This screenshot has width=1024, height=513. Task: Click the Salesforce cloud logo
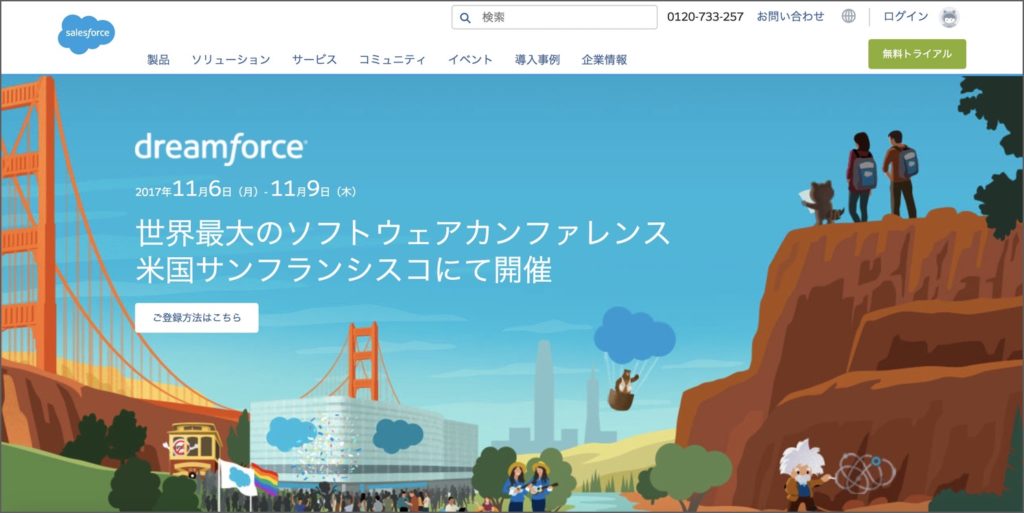click(x=86, y=34)
